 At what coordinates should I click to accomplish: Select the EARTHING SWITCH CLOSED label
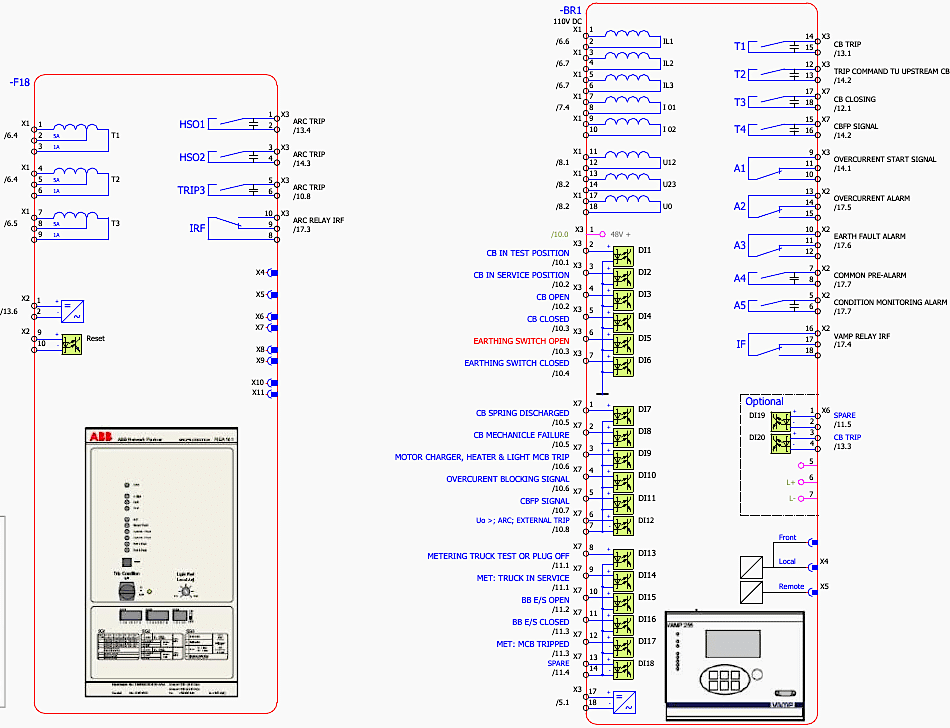[517, 363]
